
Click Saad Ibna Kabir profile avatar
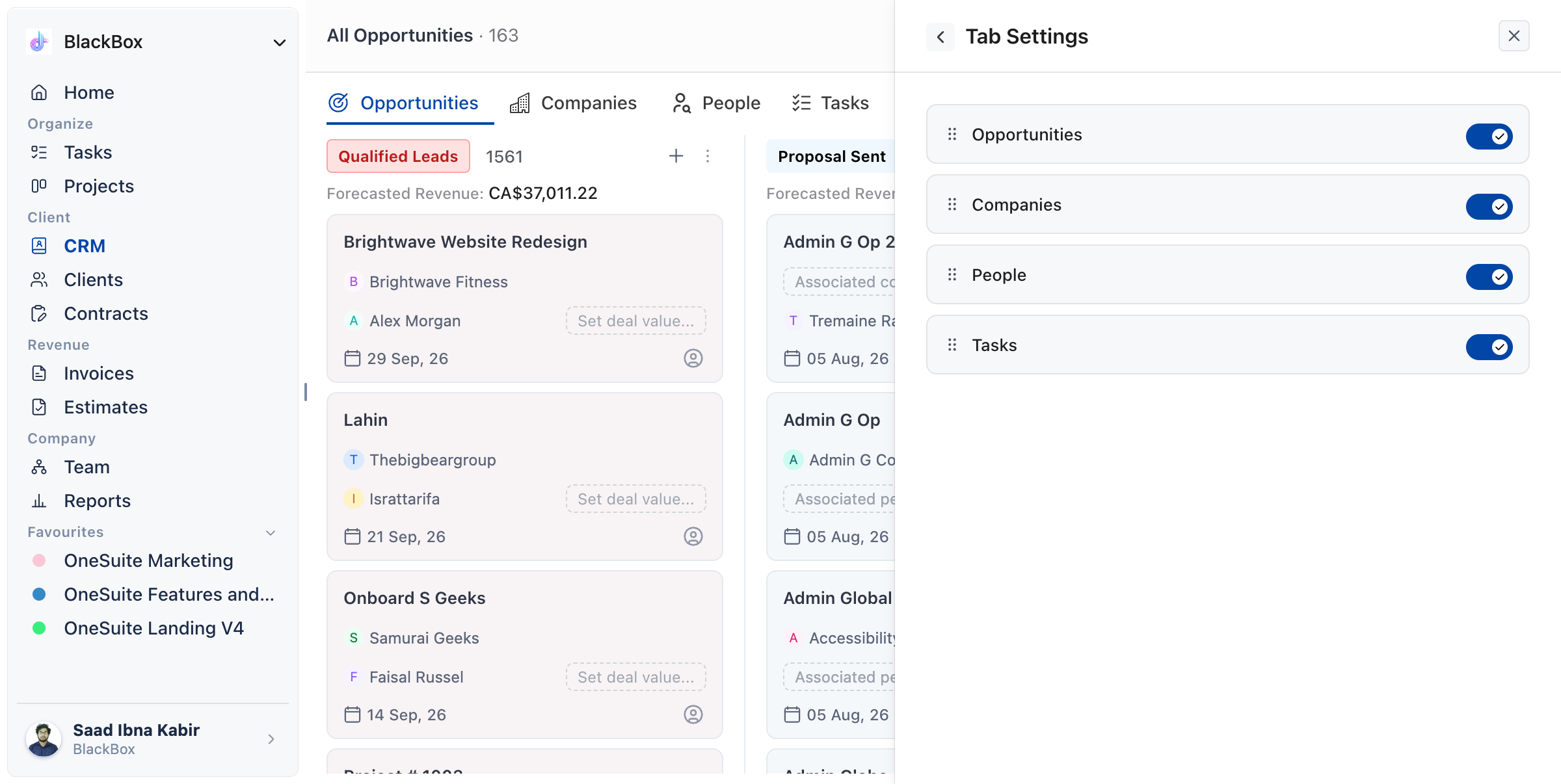pyautogui.click(x=44, y=739)
